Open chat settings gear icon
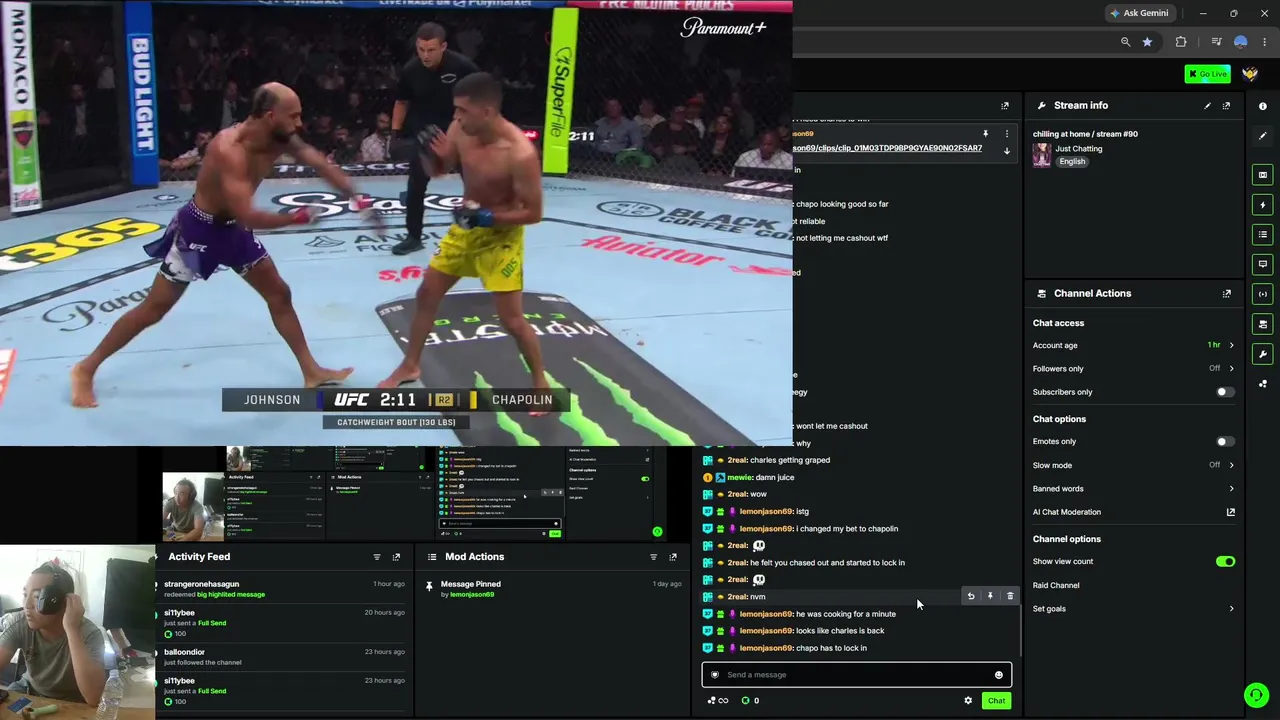Viewport: 1280px width, 720px height. (x=968, y=701)
